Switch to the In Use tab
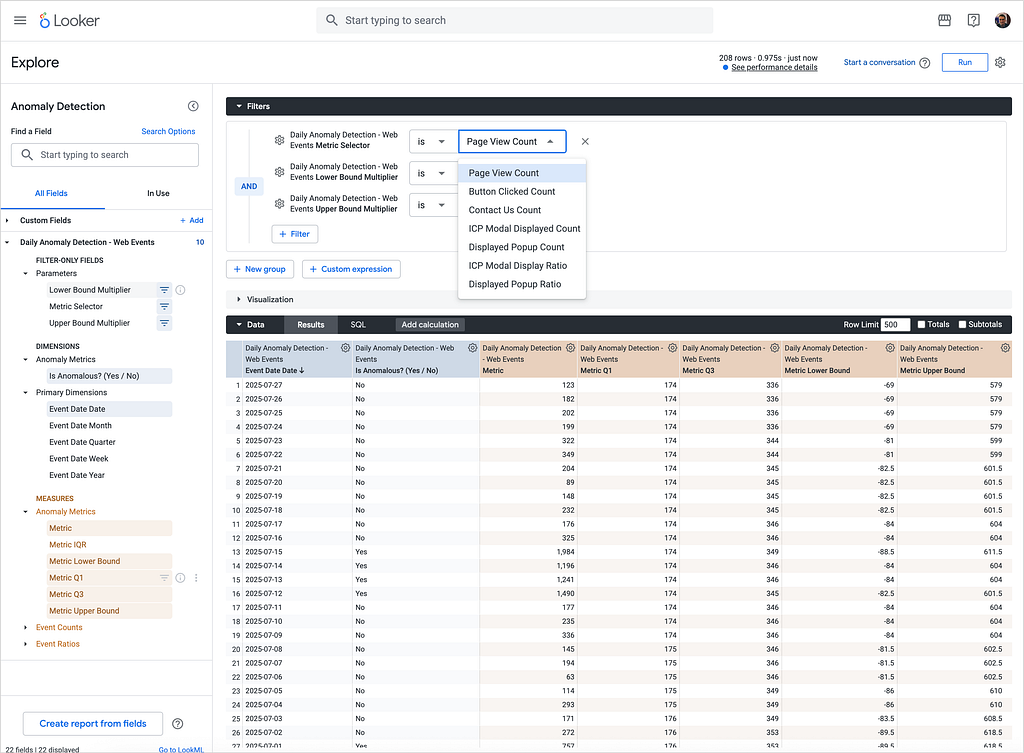Image resolution: width=1024 pixels, height=753 pixels. (158, 193)
